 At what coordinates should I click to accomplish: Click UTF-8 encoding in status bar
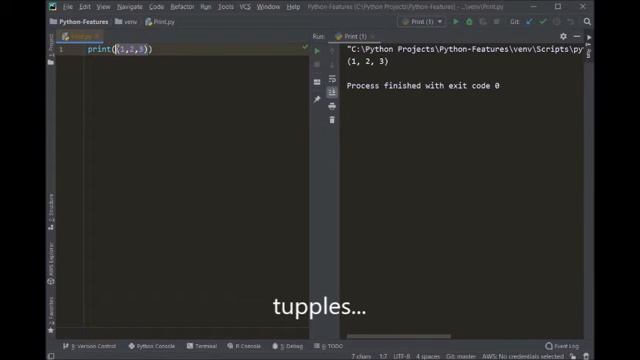(402, 356)
